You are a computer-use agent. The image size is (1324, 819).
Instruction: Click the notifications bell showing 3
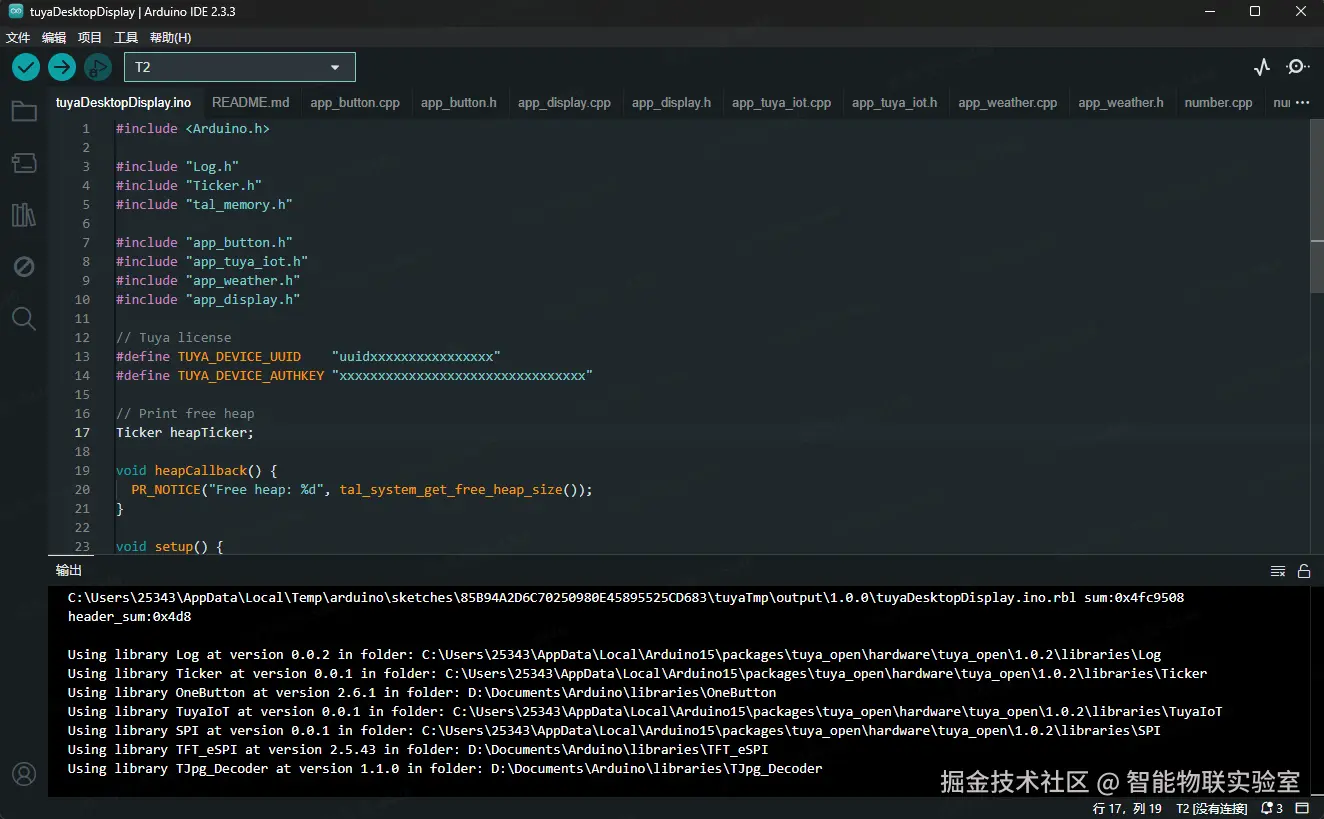[x=1272, y=808]
